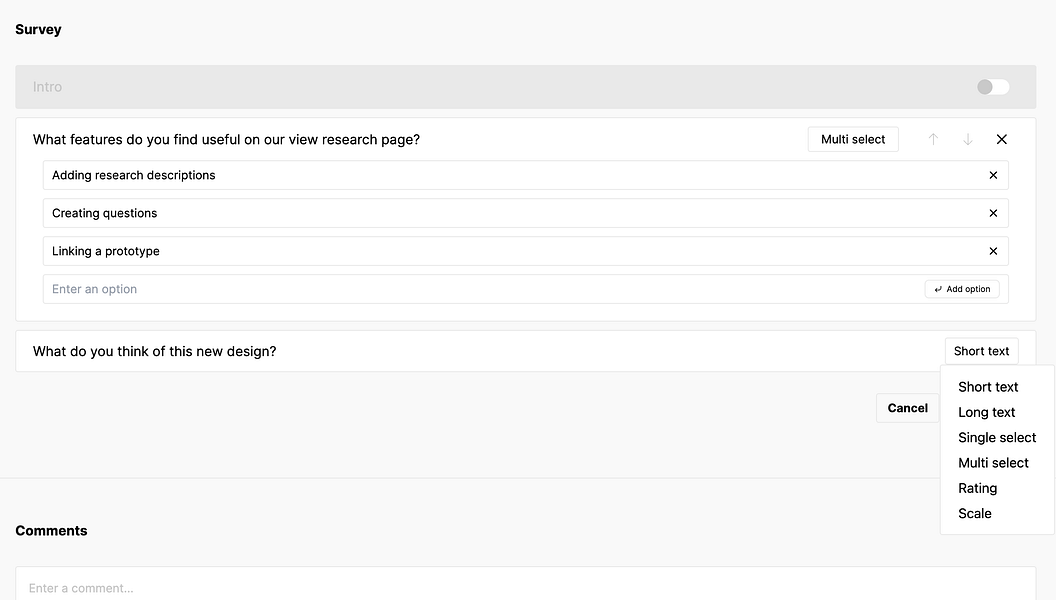Remove the 'Adding research descriptions' option
This screenshot has height=600, width=1056.
(x=993, y=175)
